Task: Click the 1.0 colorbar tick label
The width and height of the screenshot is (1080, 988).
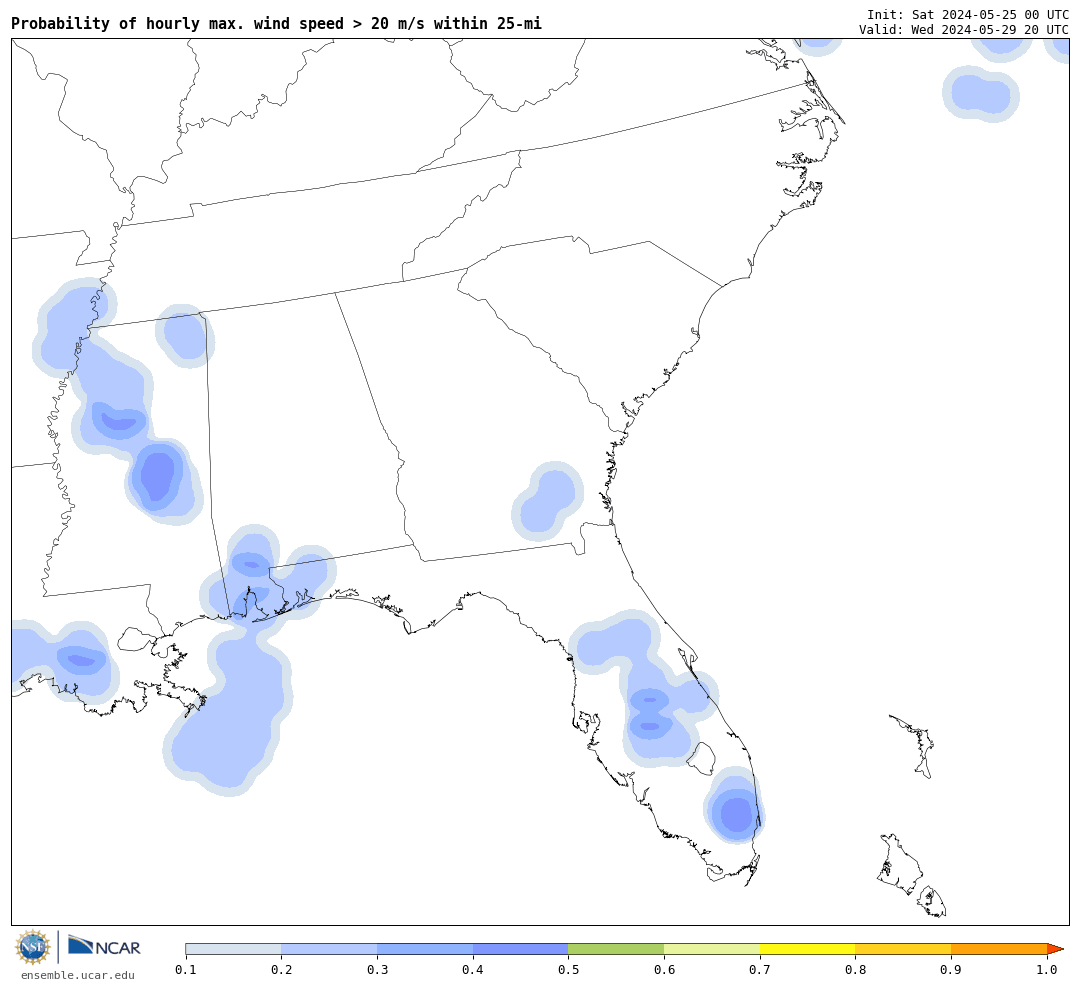Action: click(1047, 970)
